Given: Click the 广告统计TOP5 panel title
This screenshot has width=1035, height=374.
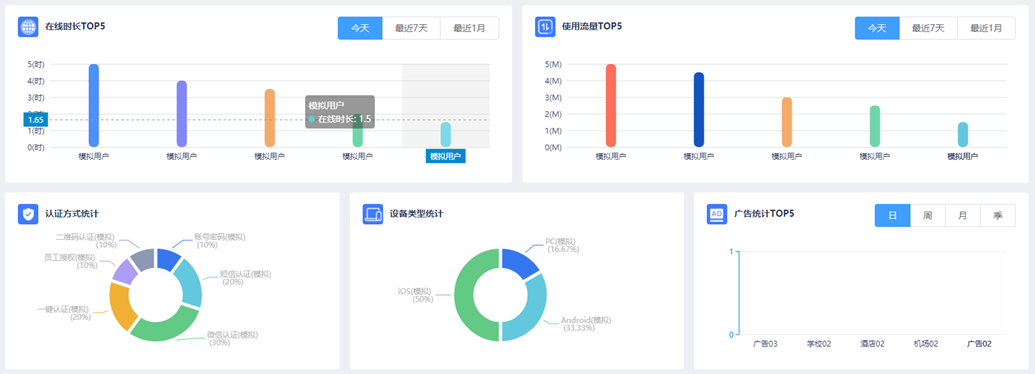Looking at the screenshot, I should tap(764, 214).
